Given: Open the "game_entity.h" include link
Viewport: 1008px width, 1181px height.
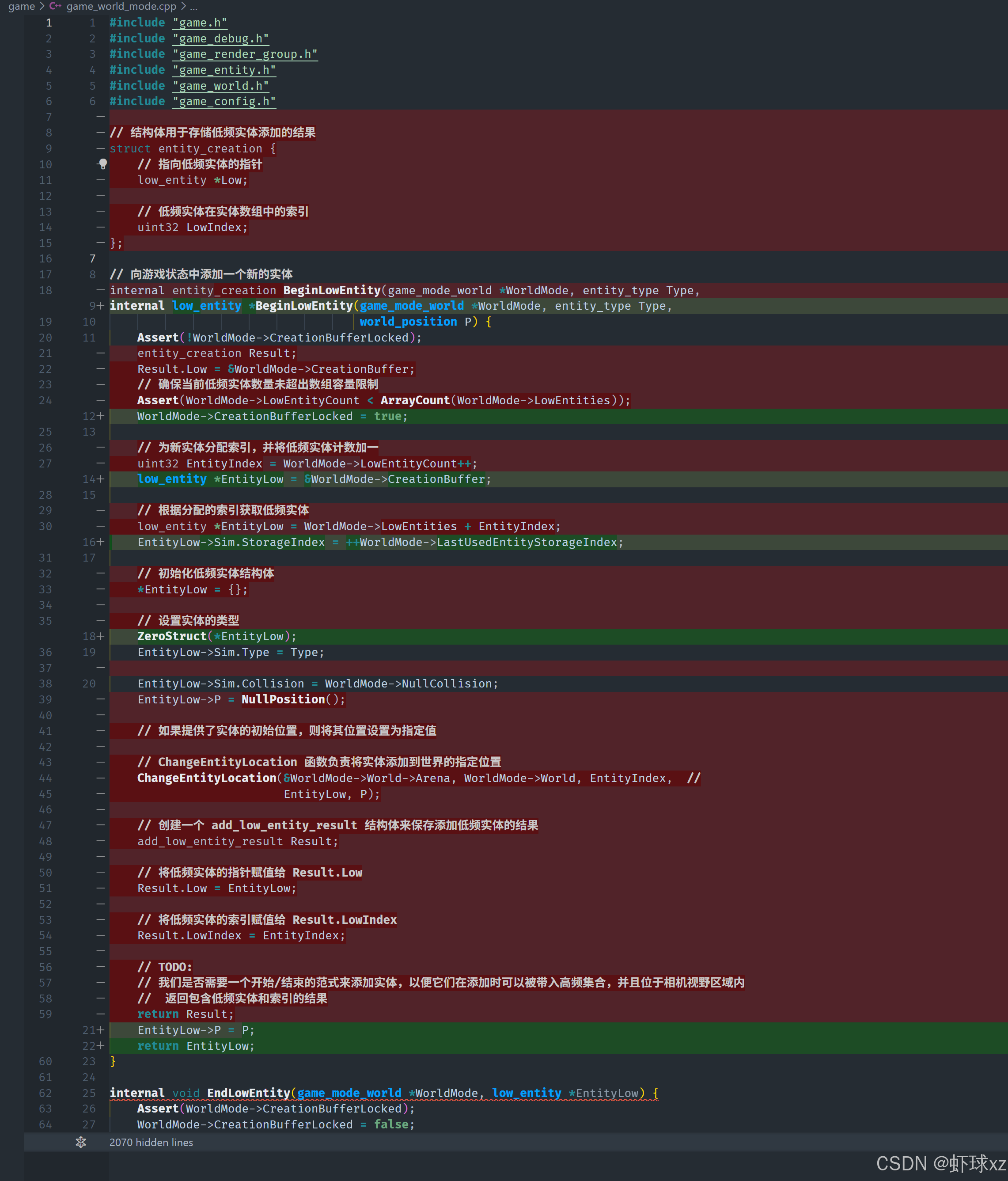Looking at the screenshot, I should pos(224,70).
